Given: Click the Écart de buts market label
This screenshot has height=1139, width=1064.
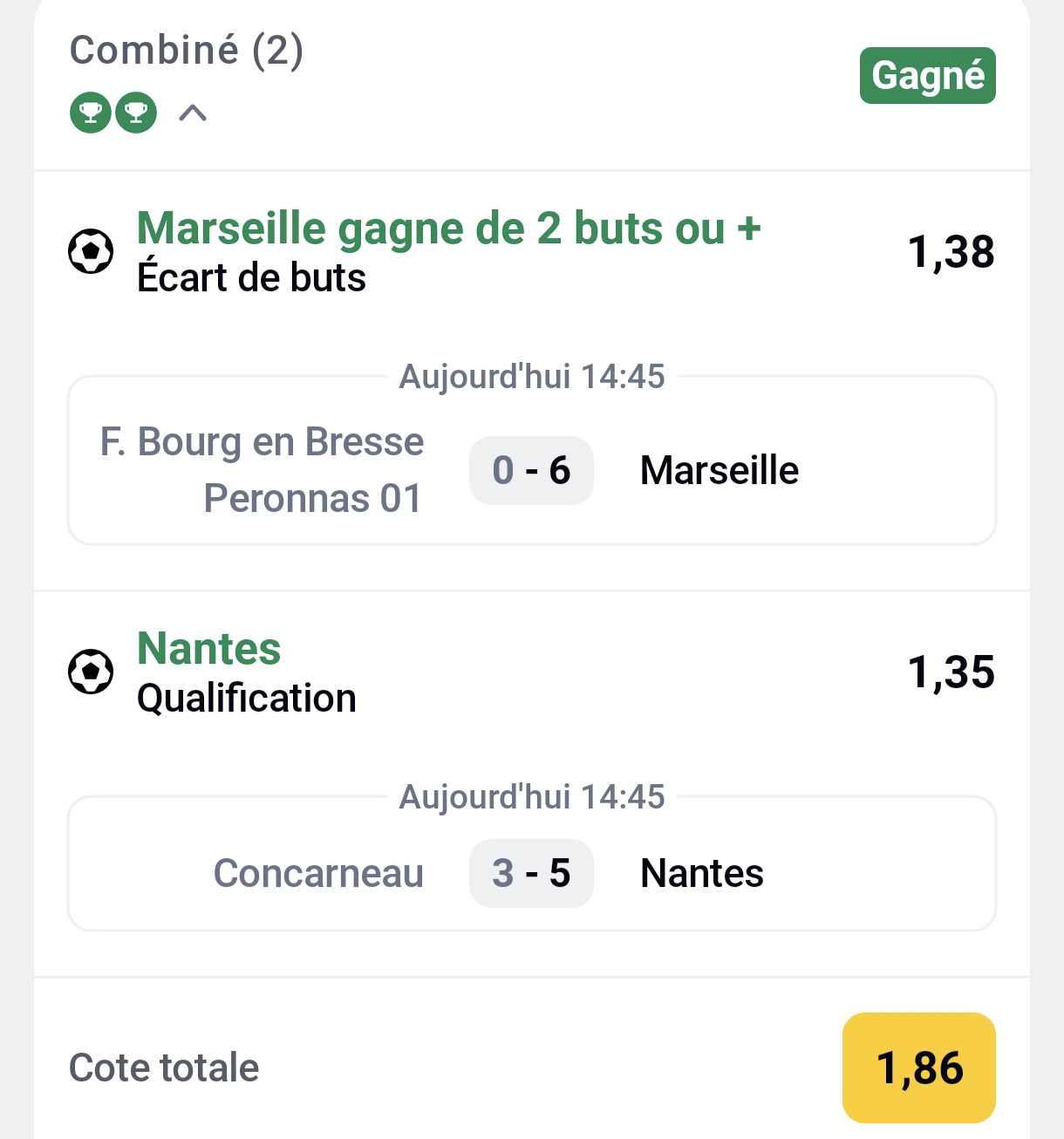Looking at the screenshot, I should click(x=251, y=278).
